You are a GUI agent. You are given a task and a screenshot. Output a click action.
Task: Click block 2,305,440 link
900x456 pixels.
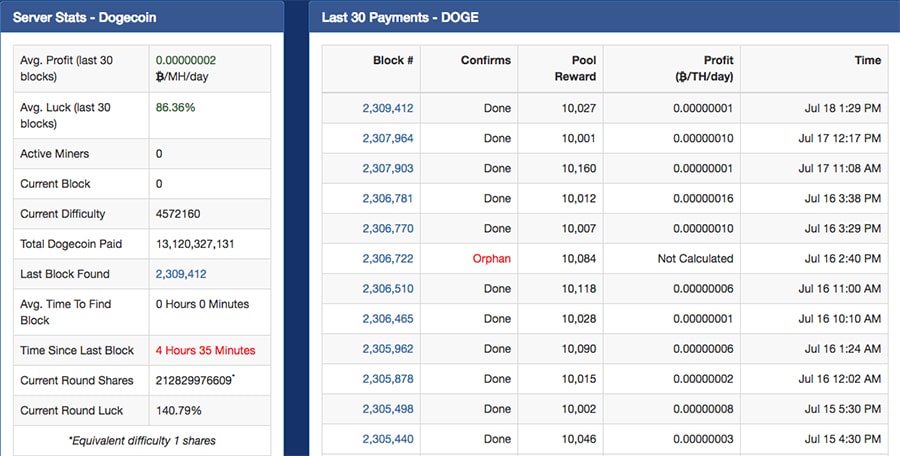(x=387, y=439)
